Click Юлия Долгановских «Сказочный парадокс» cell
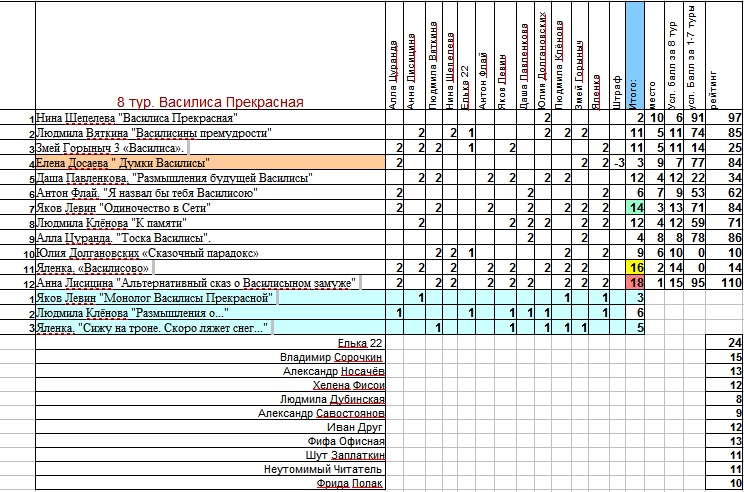Viewport: 744px width, 492px height. pyautogui.click(x=210, y=253)
